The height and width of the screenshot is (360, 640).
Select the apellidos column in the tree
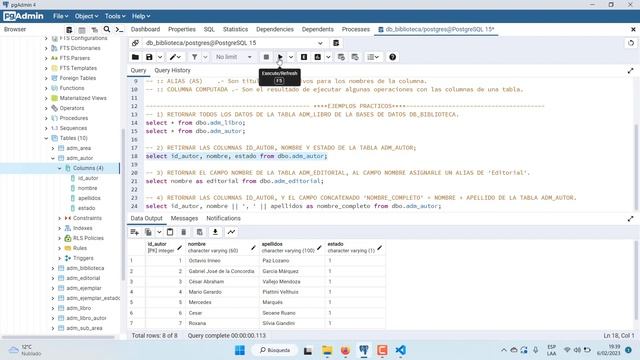tap(89, 198)
